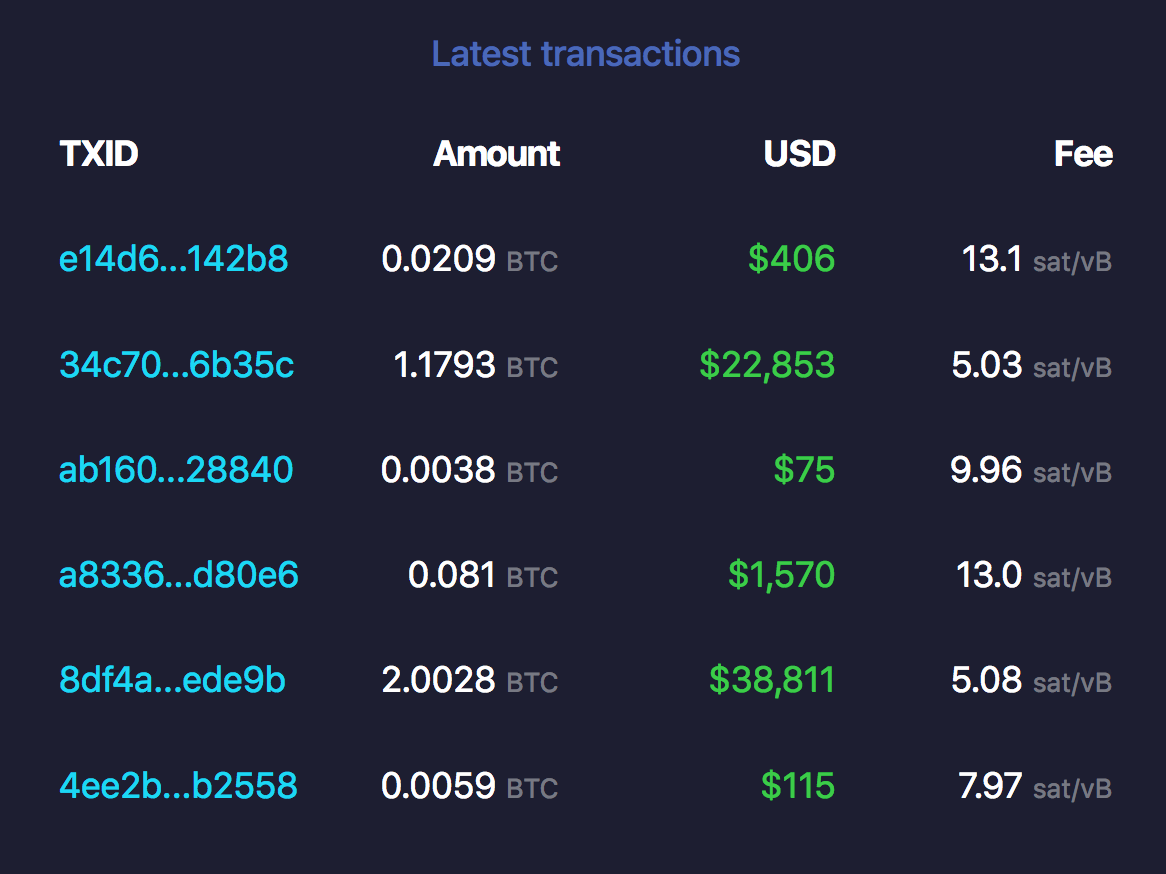Screen dimensions: 1166x874
Task: Click the USD column header
Action: [x=799, y=154]
